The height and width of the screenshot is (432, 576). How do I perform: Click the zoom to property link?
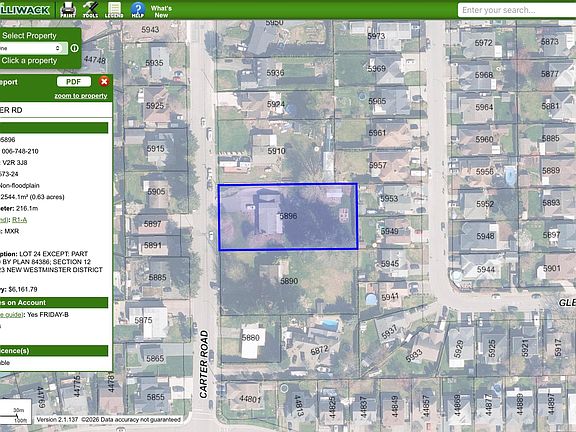[x=81, y=96]
